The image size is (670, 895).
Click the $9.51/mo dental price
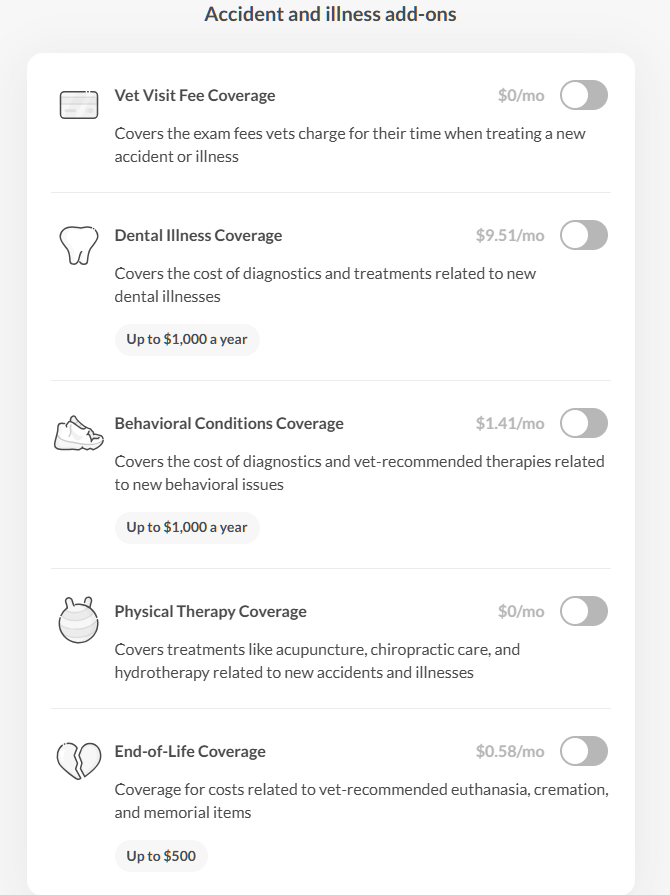[510, 235]
